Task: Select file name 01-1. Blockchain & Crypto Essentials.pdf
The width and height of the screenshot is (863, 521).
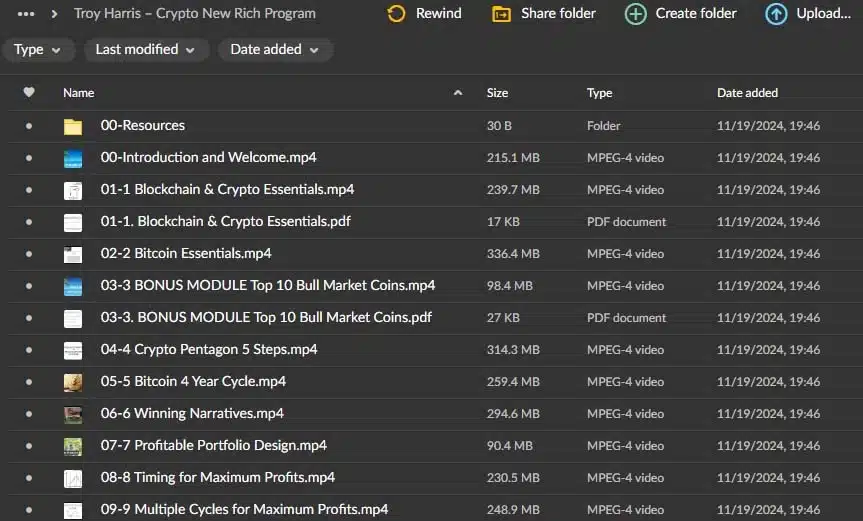Action: [x=225, y=221]
